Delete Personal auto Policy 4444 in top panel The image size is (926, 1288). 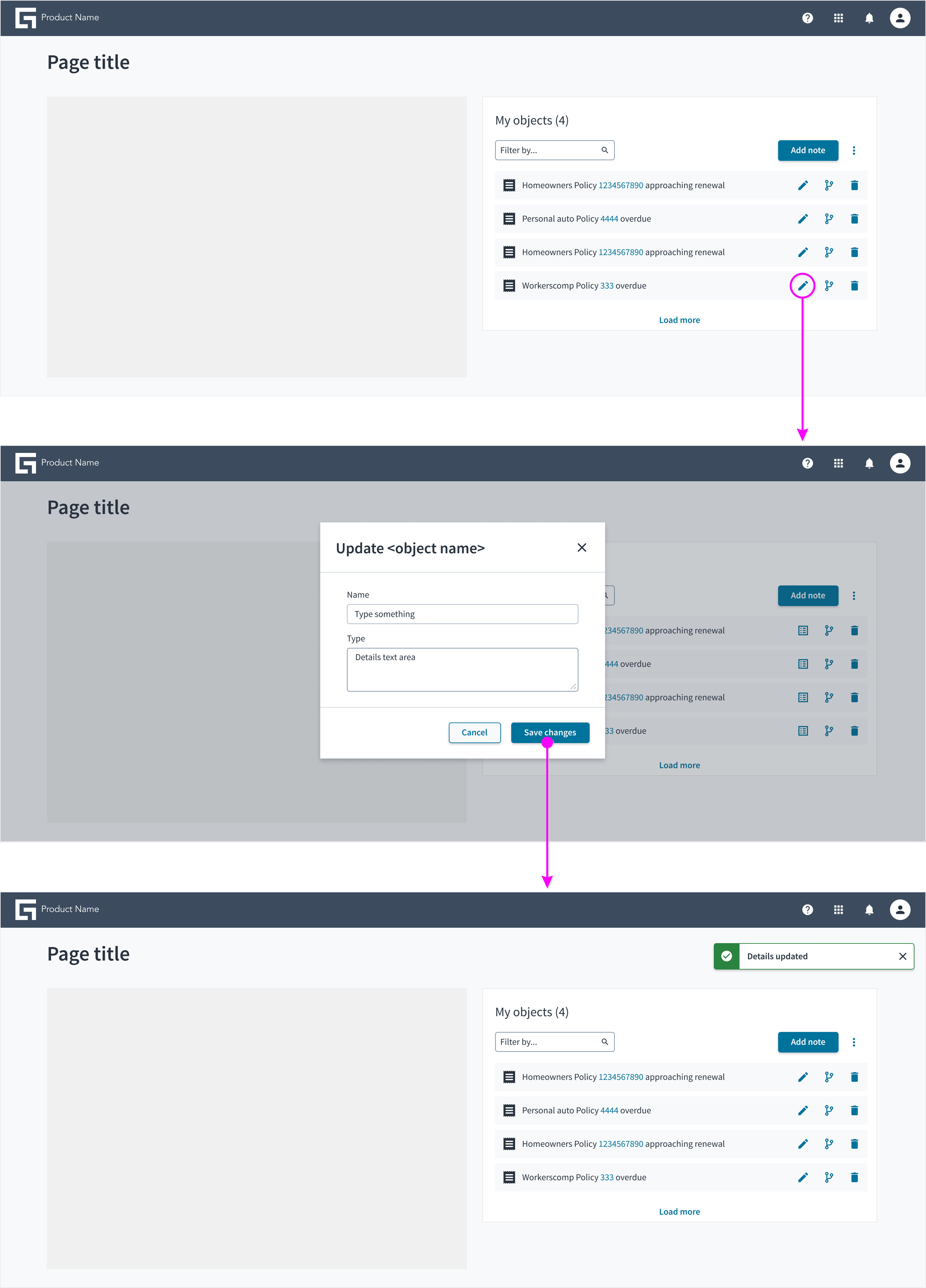coord(854,219)
